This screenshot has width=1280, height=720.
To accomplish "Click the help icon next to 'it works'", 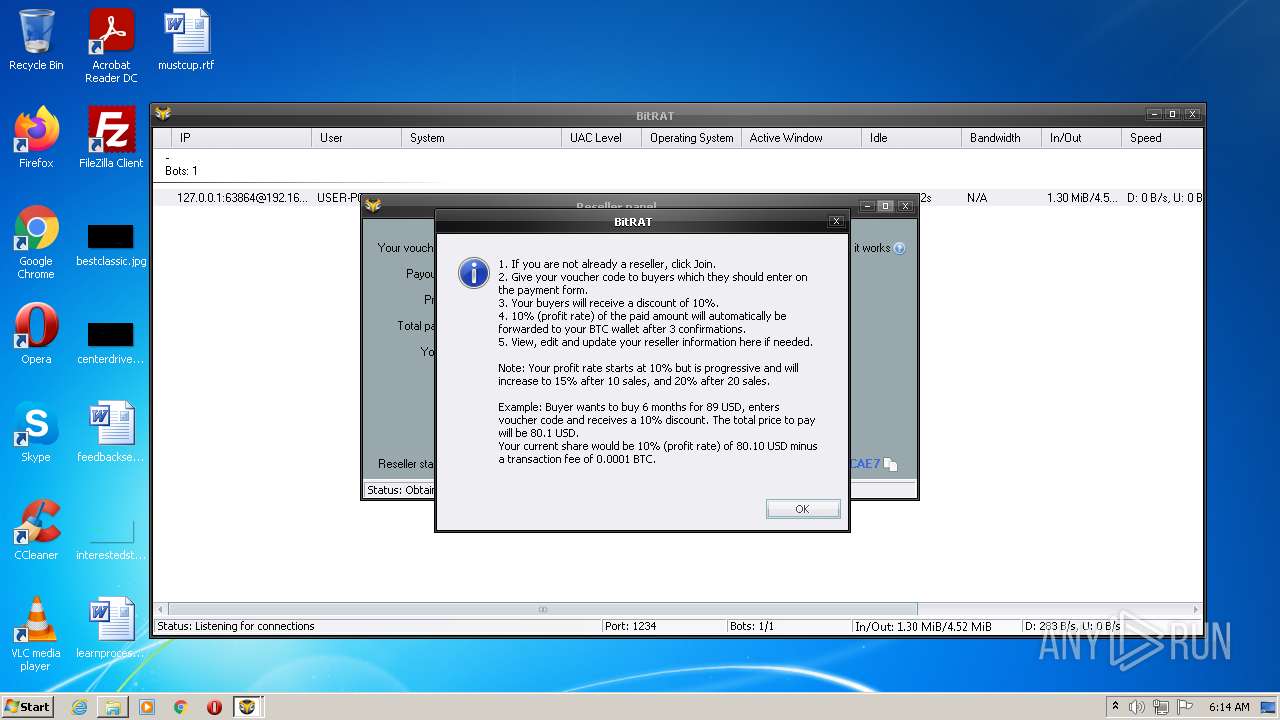I will coord(899,248).
